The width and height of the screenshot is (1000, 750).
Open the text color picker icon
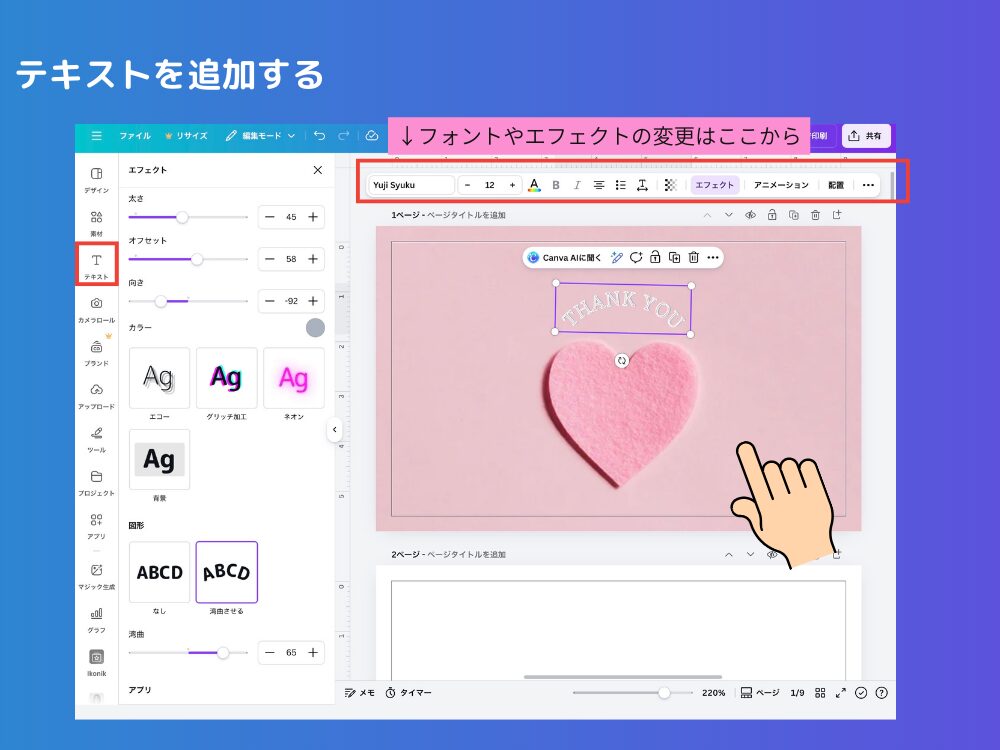click(x=533, y=185)
